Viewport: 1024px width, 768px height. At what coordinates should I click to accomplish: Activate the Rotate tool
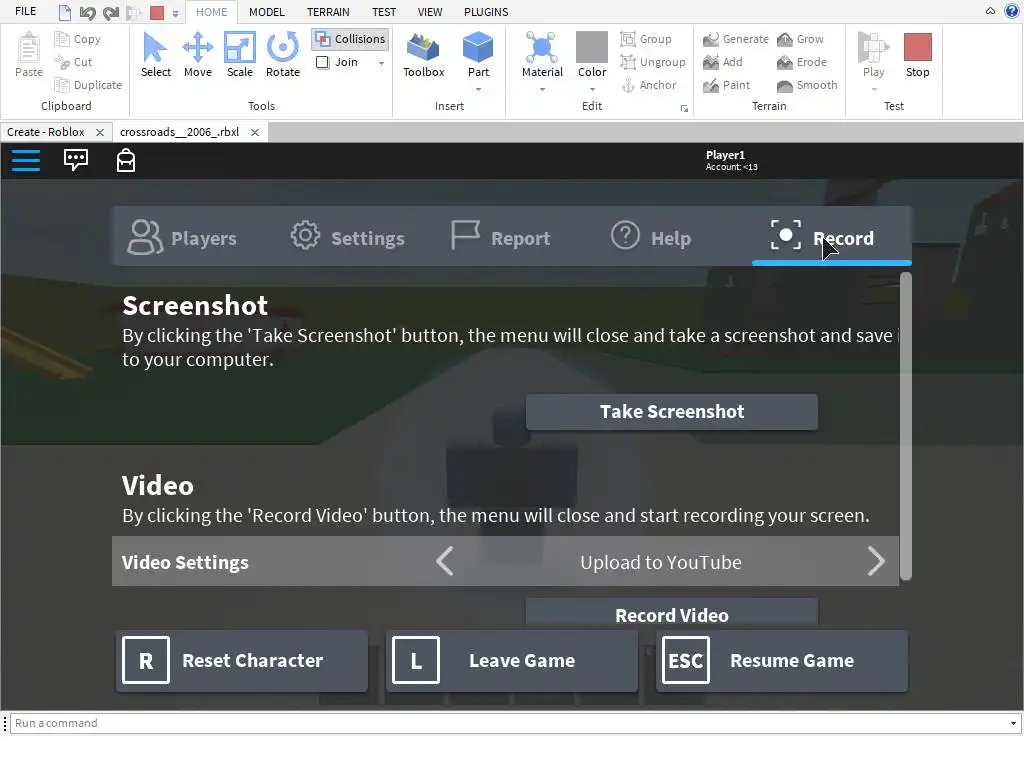tap(282, 55)
